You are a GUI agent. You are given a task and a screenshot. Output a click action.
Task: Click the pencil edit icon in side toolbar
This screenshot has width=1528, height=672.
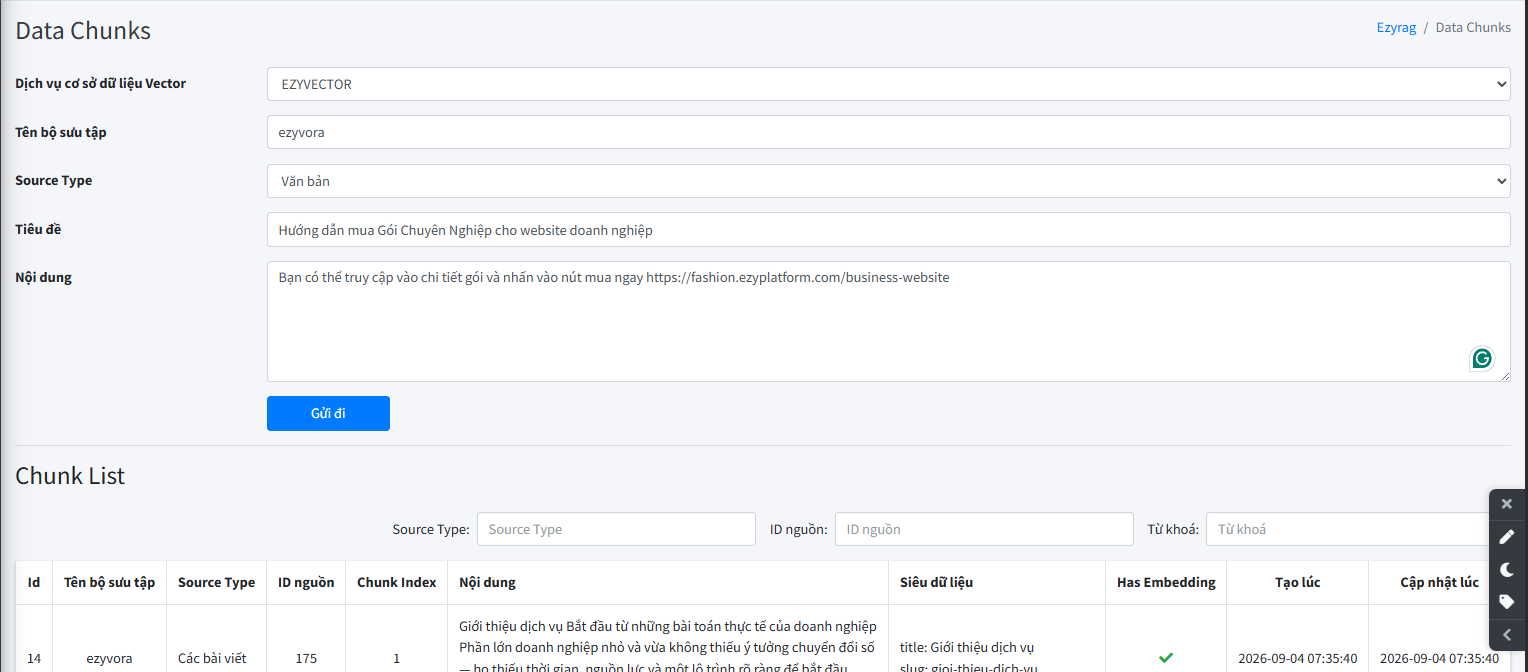click(1507, 537)
